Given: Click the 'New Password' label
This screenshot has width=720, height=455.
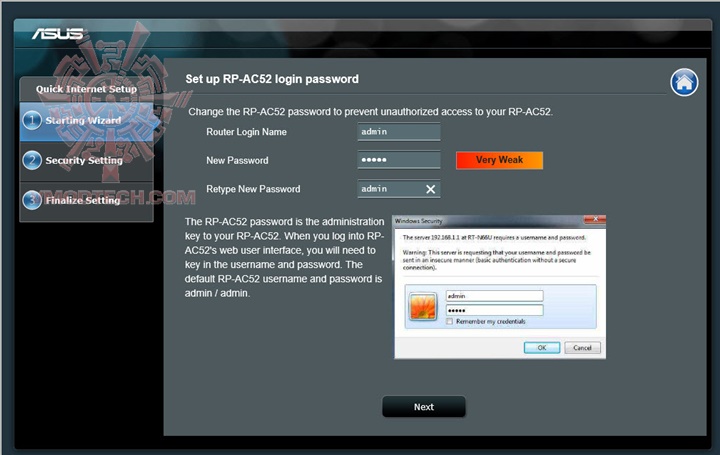Looking at the screenshot, I should [x=237, y=160].
